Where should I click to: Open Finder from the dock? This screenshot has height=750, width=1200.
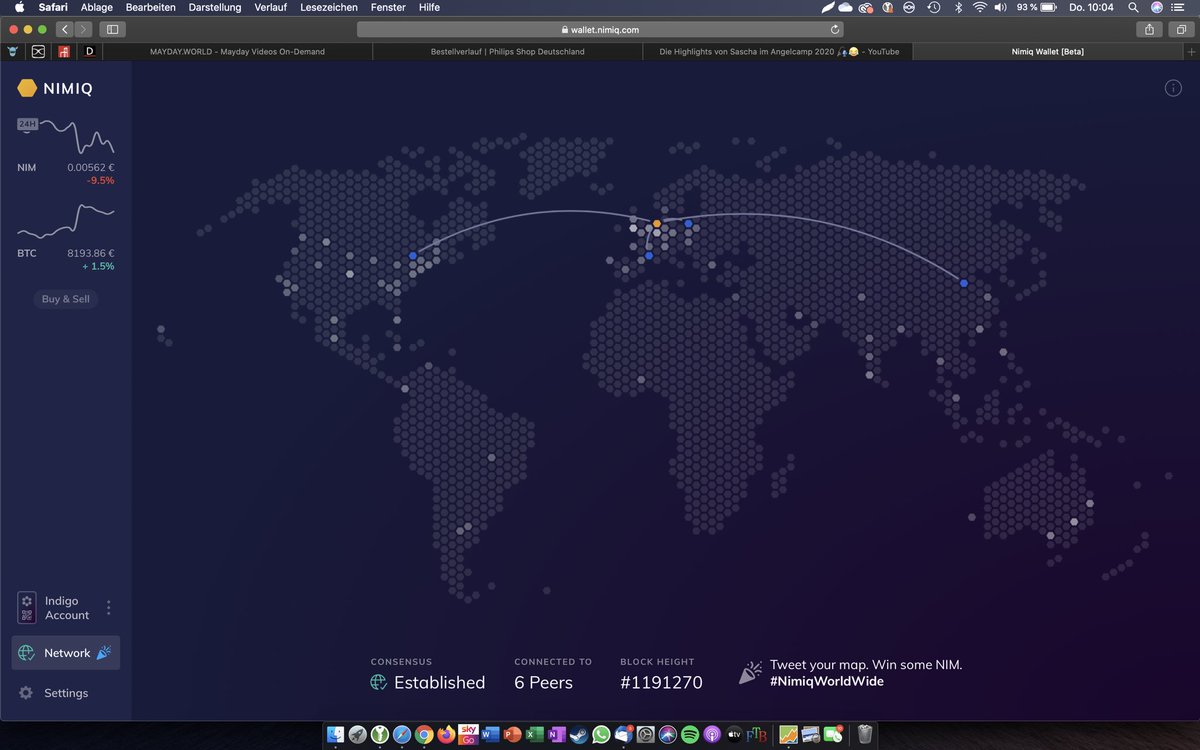335,735
